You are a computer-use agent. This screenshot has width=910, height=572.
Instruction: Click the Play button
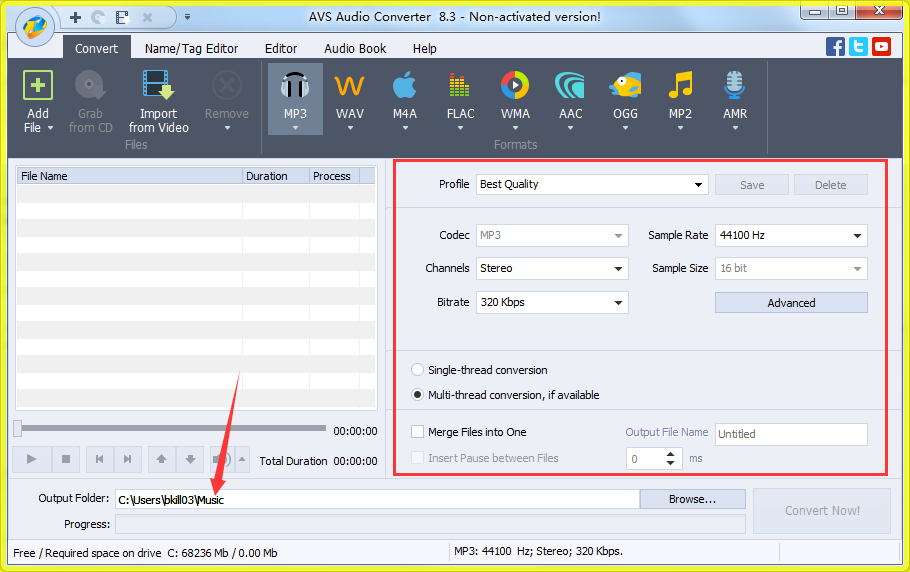tap(32, 459)
